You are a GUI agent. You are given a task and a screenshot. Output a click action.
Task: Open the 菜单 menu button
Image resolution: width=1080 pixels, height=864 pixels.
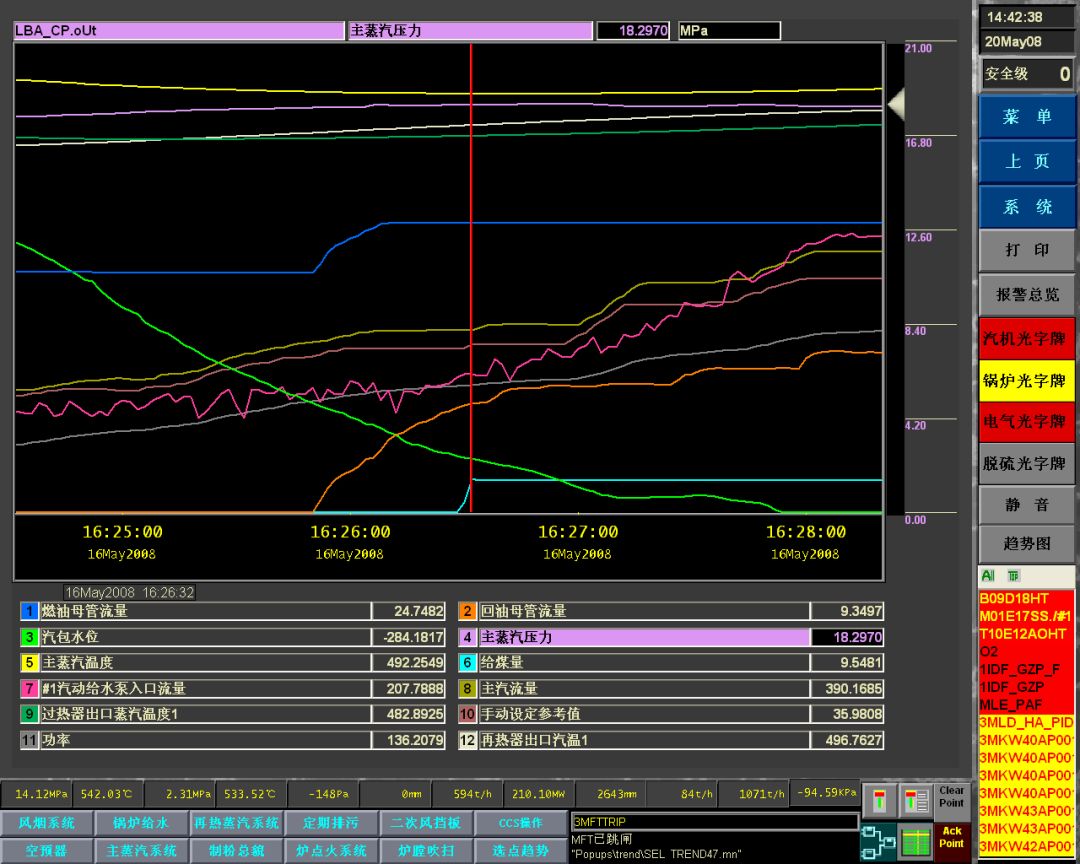1026,116
